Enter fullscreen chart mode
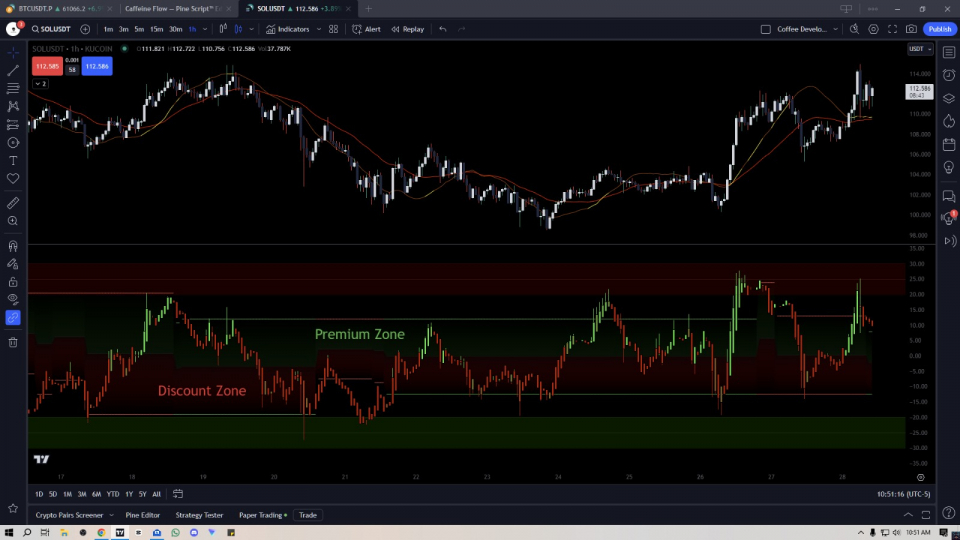 [x=892, y=29]
